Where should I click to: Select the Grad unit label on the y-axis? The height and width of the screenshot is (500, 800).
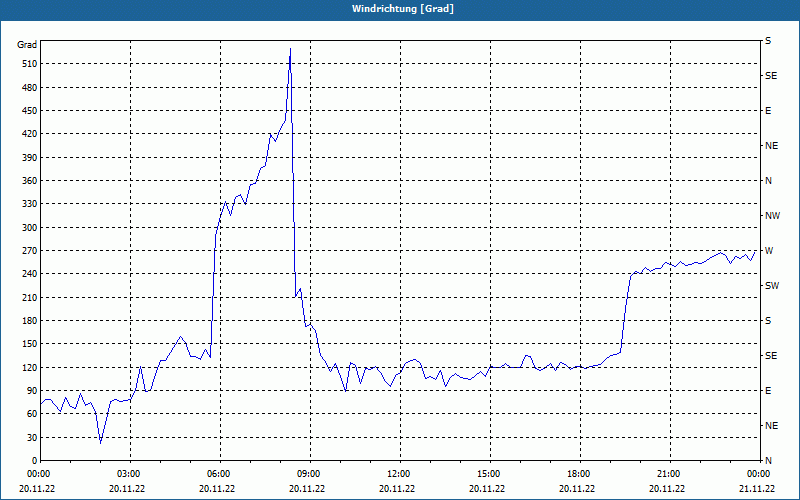(x=27, y=45)
